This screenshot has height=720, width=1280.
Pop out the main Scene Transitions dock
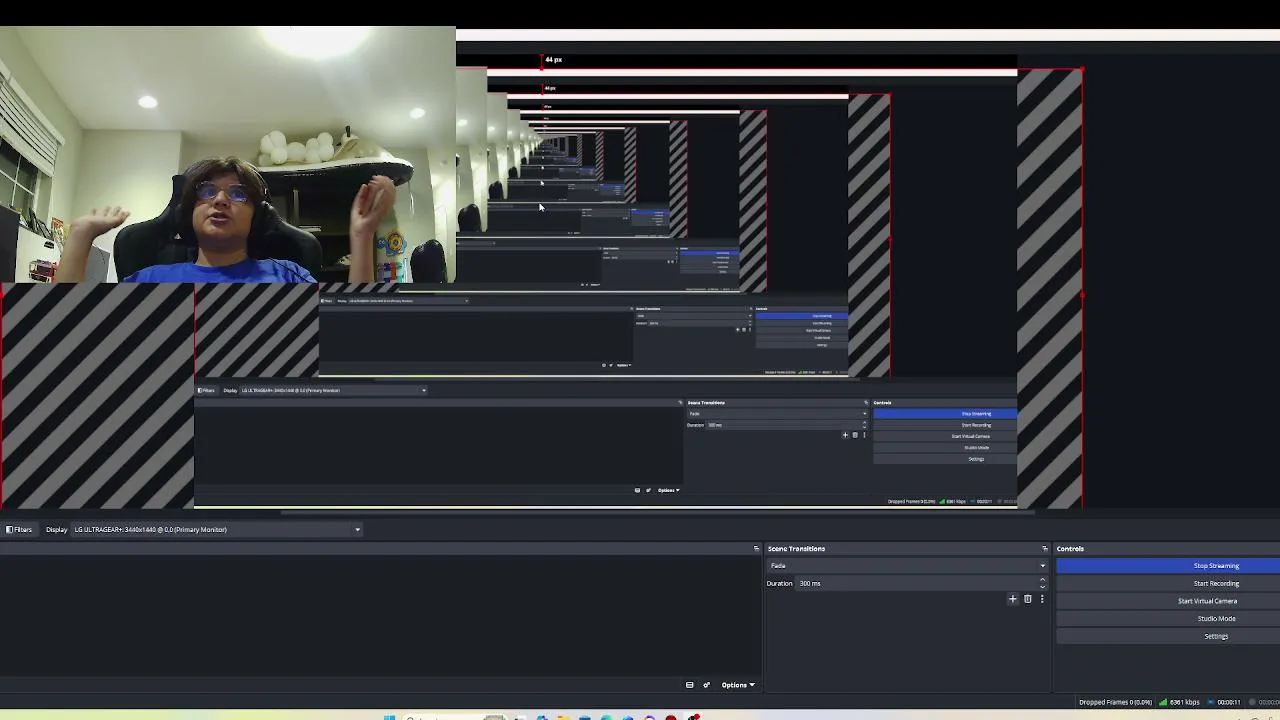[1045, 548]
